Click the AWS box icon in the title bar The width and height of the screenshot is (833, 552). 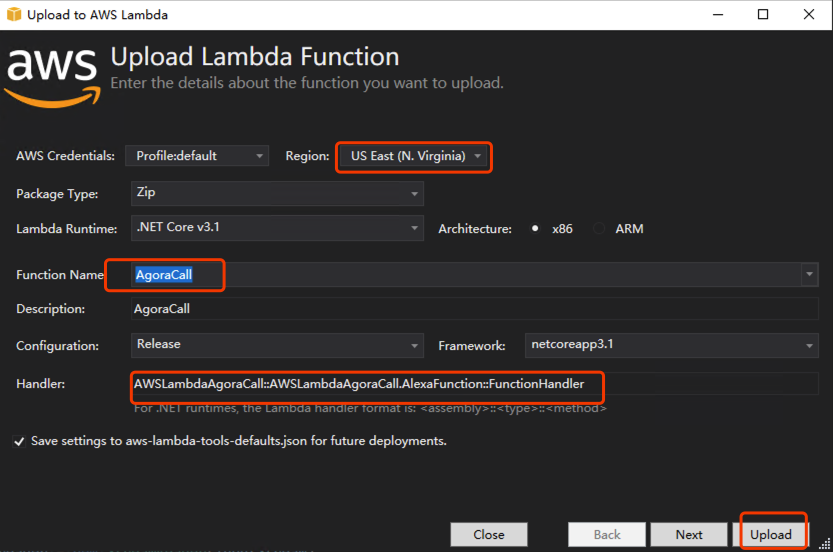click(14, 14)
